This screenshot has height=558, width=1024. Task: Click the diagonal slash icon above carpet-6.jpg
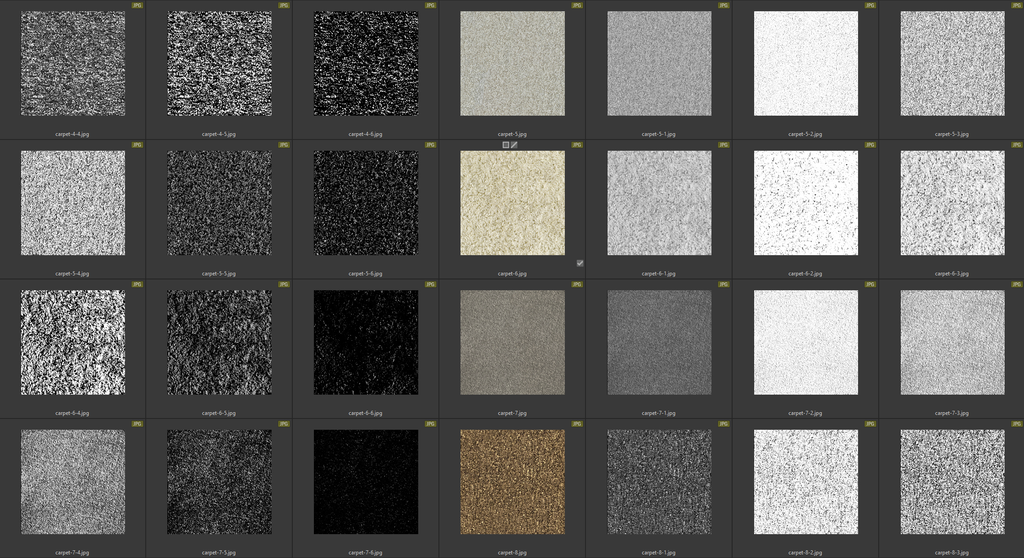pyautogui.click(x=514, y=145)
